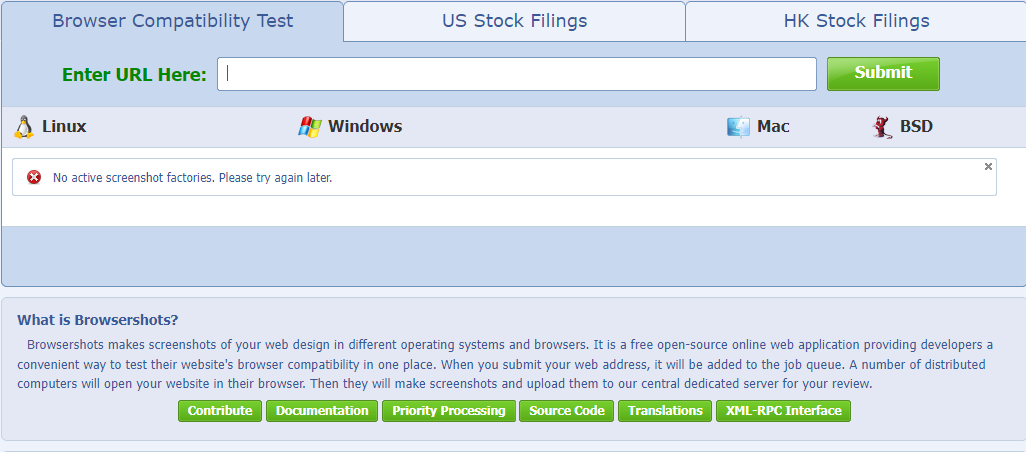Focus the Enter URL Here text field
The image size is (1026, 452).
[517, 74]
